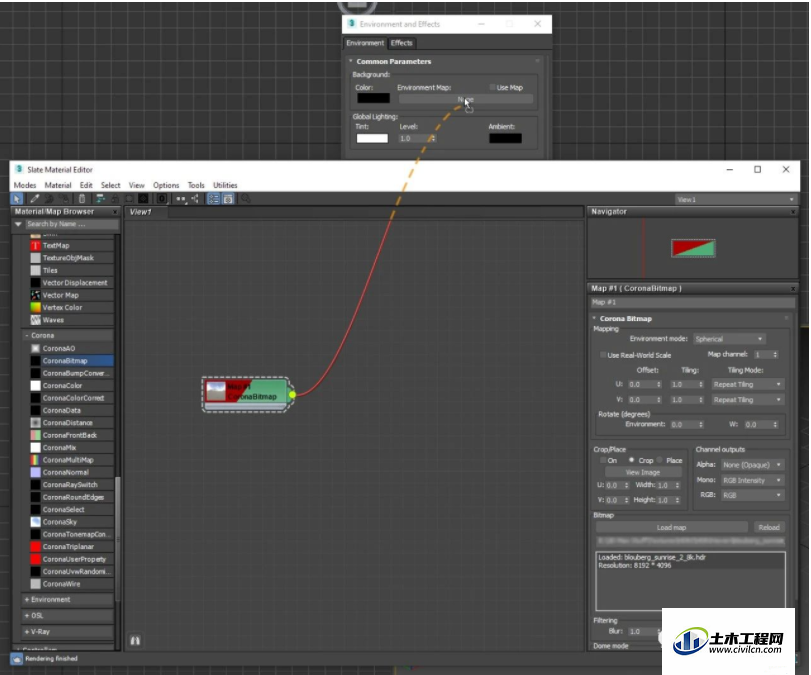
Task: Activate the Select tool in Slate toolbar
Action: [x=17, y=199]
